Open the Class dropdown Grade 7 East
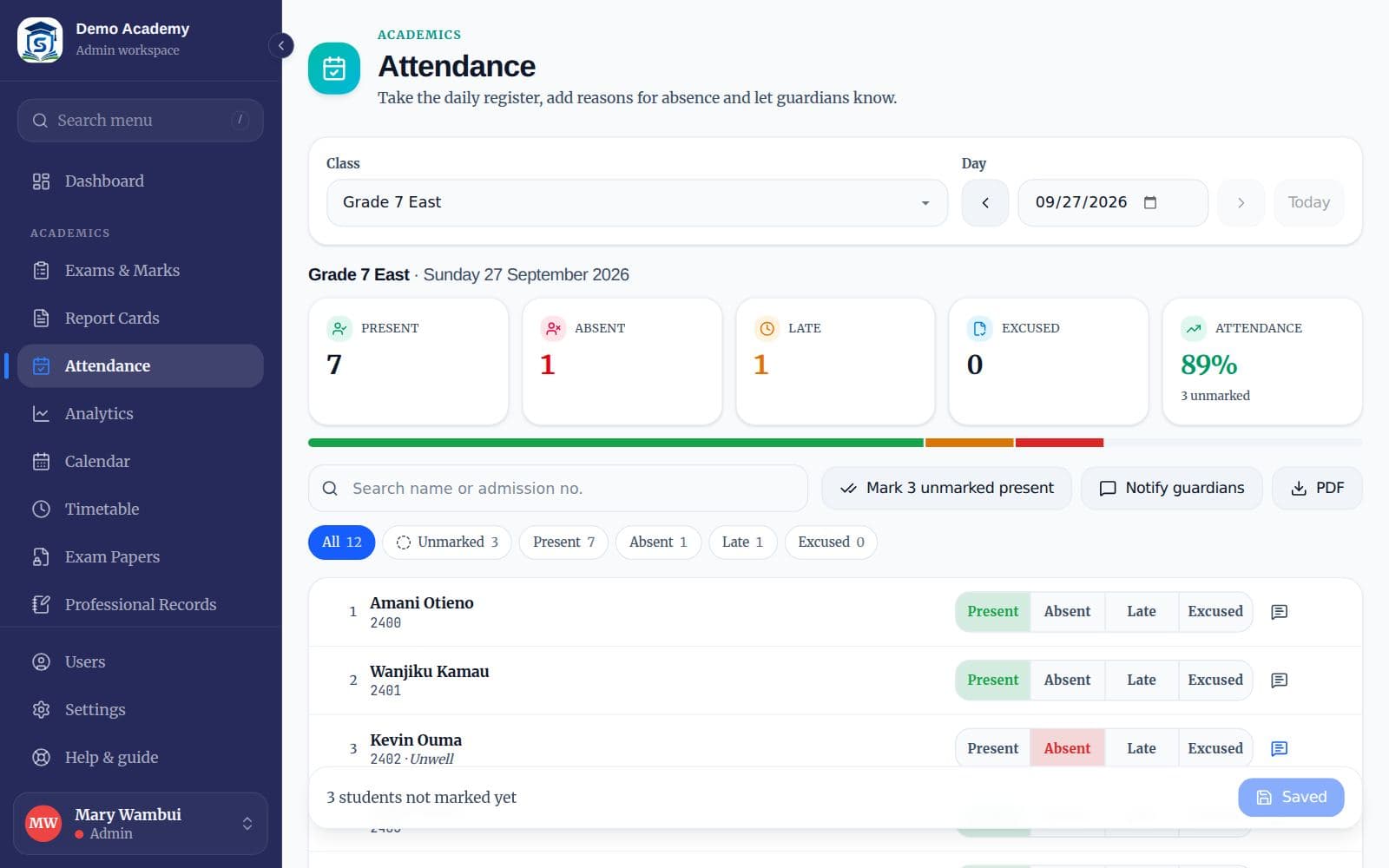The width and height of the screenshot is (1389, 868). [637, 202]
